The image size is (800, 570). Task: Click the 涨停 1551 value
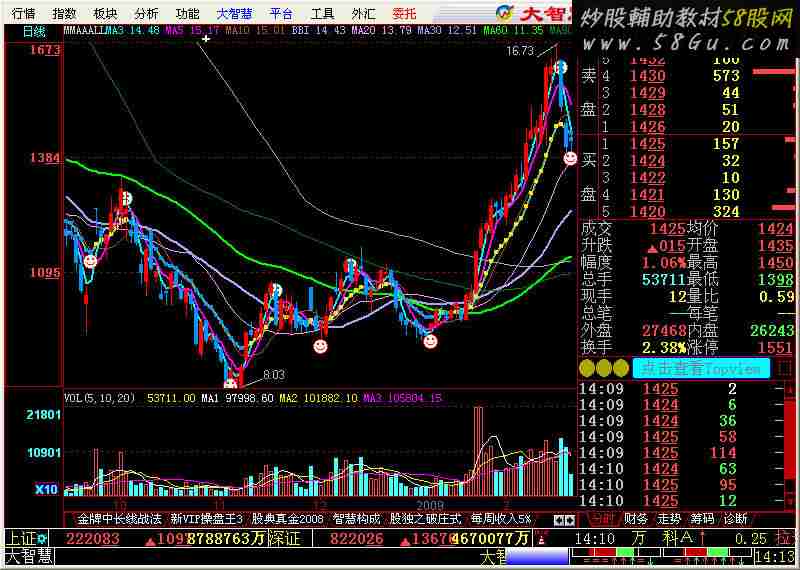pos(776,348)
